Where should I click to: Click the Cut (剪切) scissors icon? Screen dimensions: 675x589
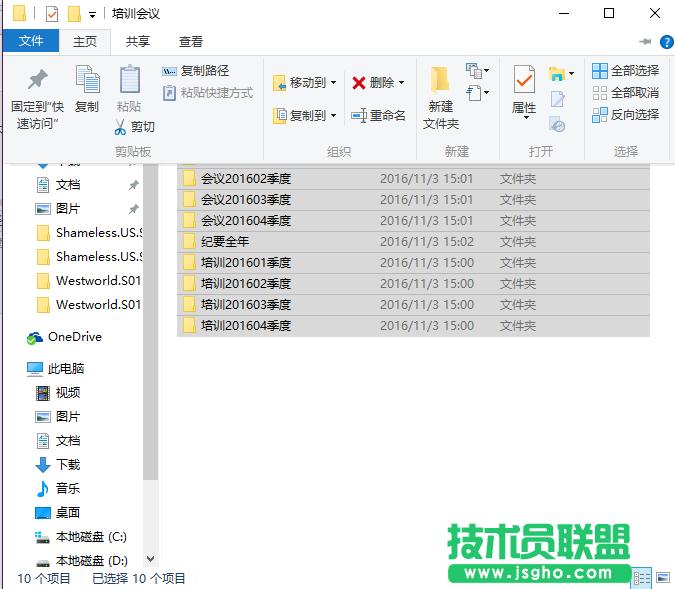[120, 127]
